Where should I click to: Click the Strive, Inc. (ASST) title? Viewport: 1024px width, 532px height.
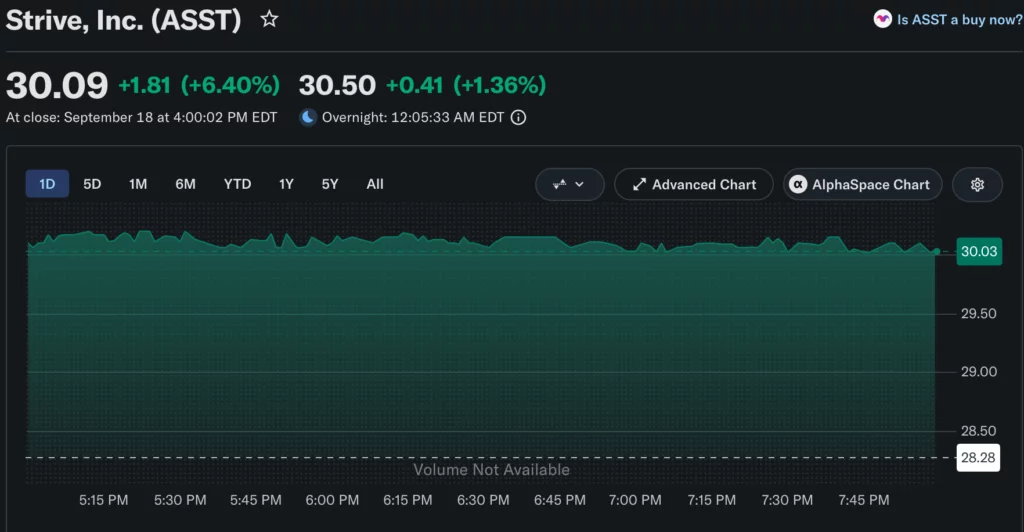tap(123, 20)
